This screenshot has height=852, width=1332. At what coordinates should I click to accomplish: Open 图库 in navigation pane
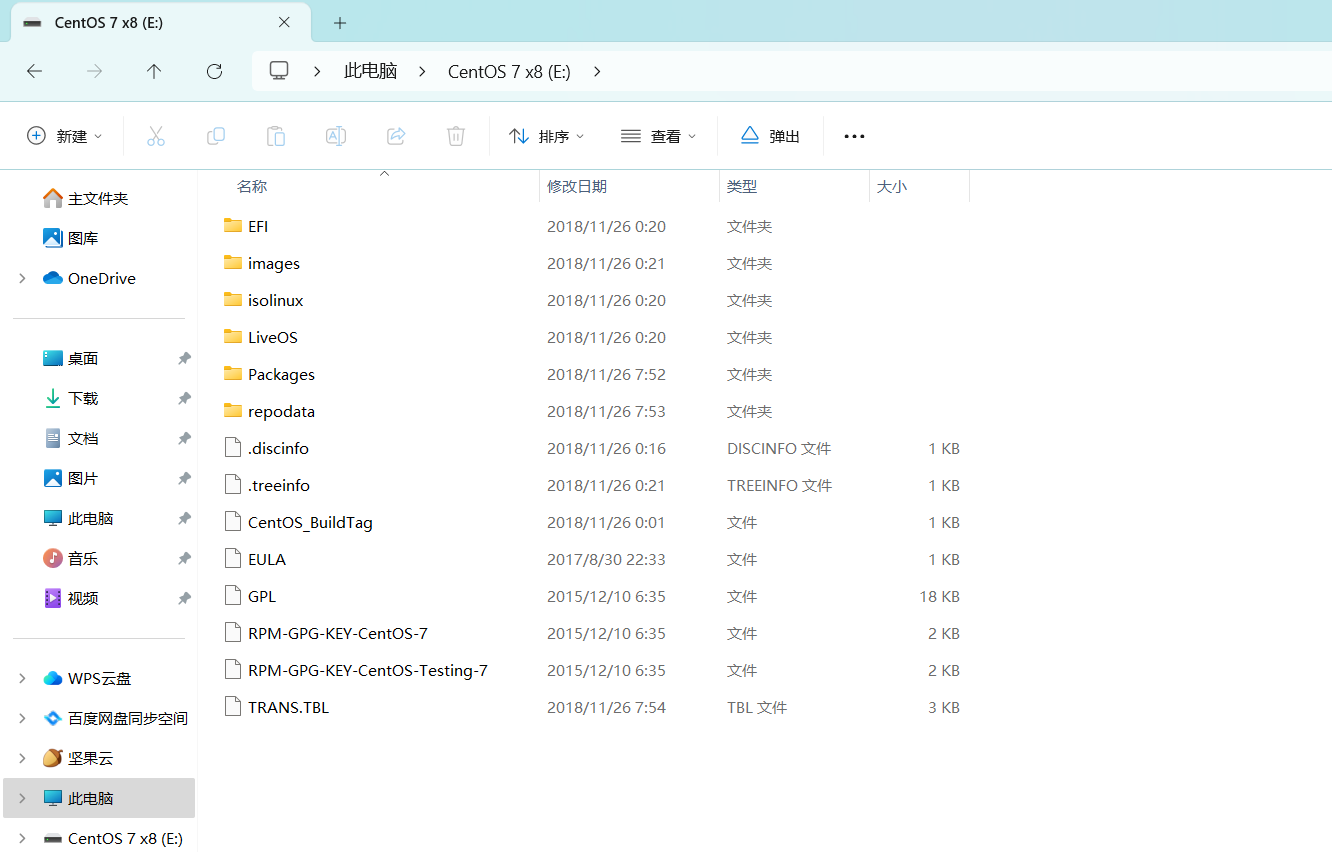click(x=83, y=238)
